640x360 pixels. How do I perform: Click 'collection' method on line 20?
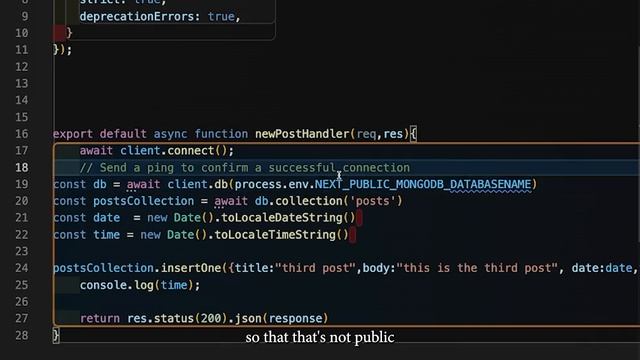tap(309, 201)
